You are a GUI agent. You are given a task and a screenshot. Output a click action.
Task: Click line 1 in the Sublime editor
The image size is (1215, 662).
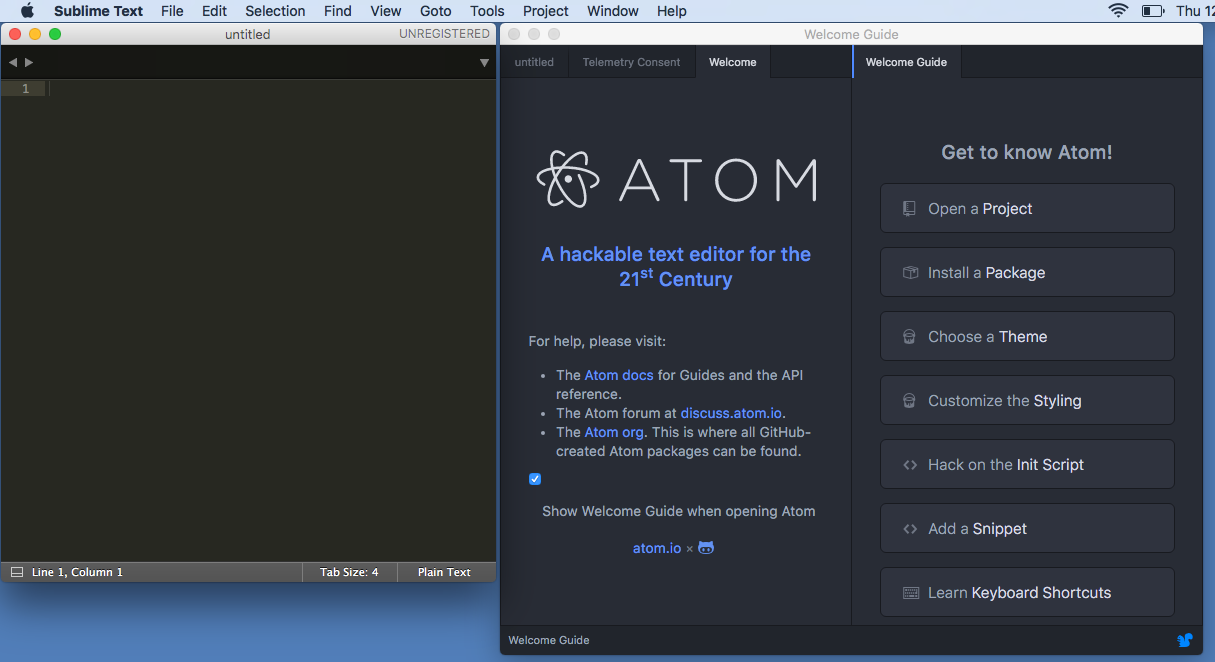coord(270,89)
